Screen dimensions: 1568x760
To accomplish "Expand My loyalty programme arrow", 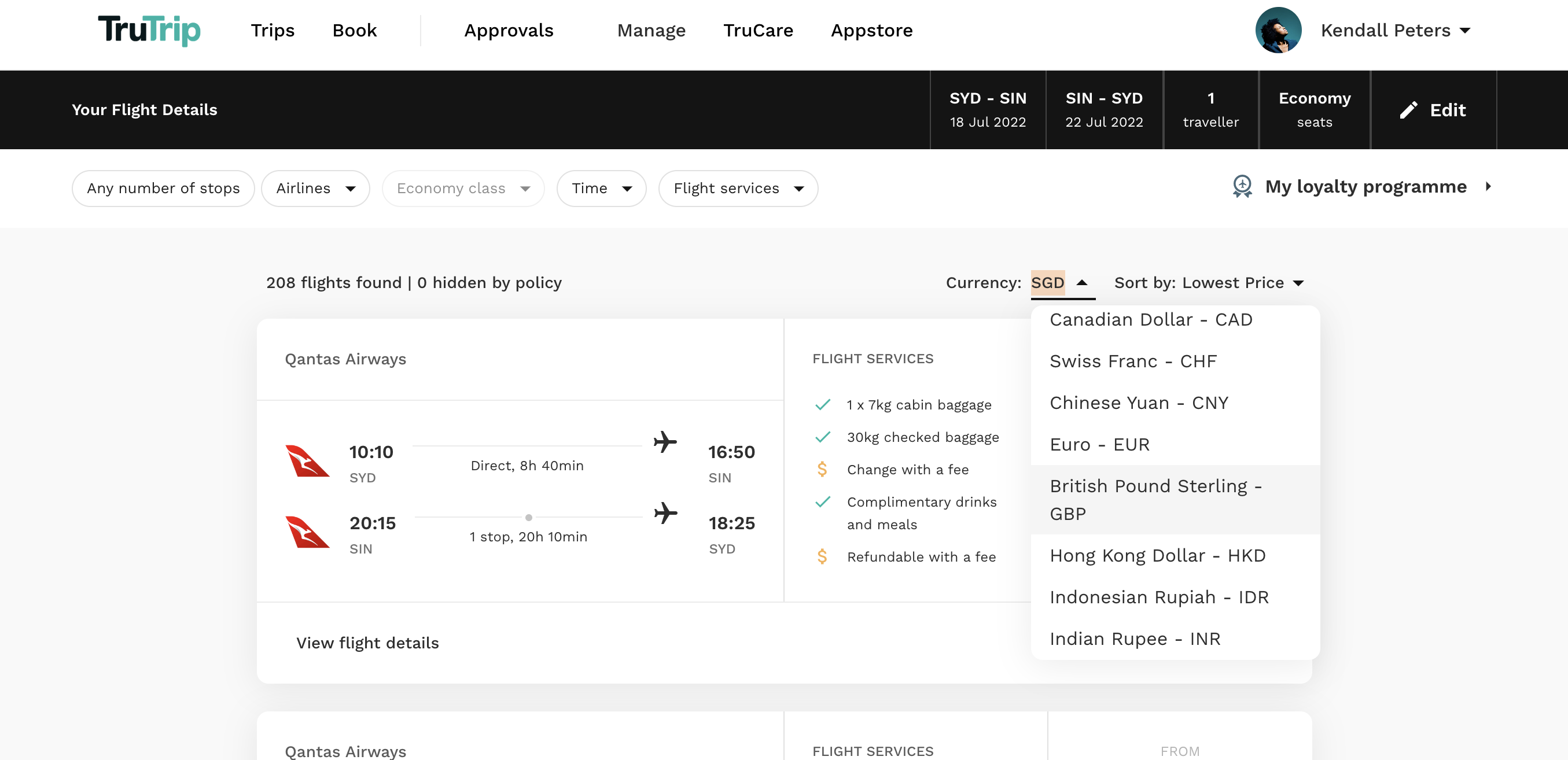I will (1488, 187).
